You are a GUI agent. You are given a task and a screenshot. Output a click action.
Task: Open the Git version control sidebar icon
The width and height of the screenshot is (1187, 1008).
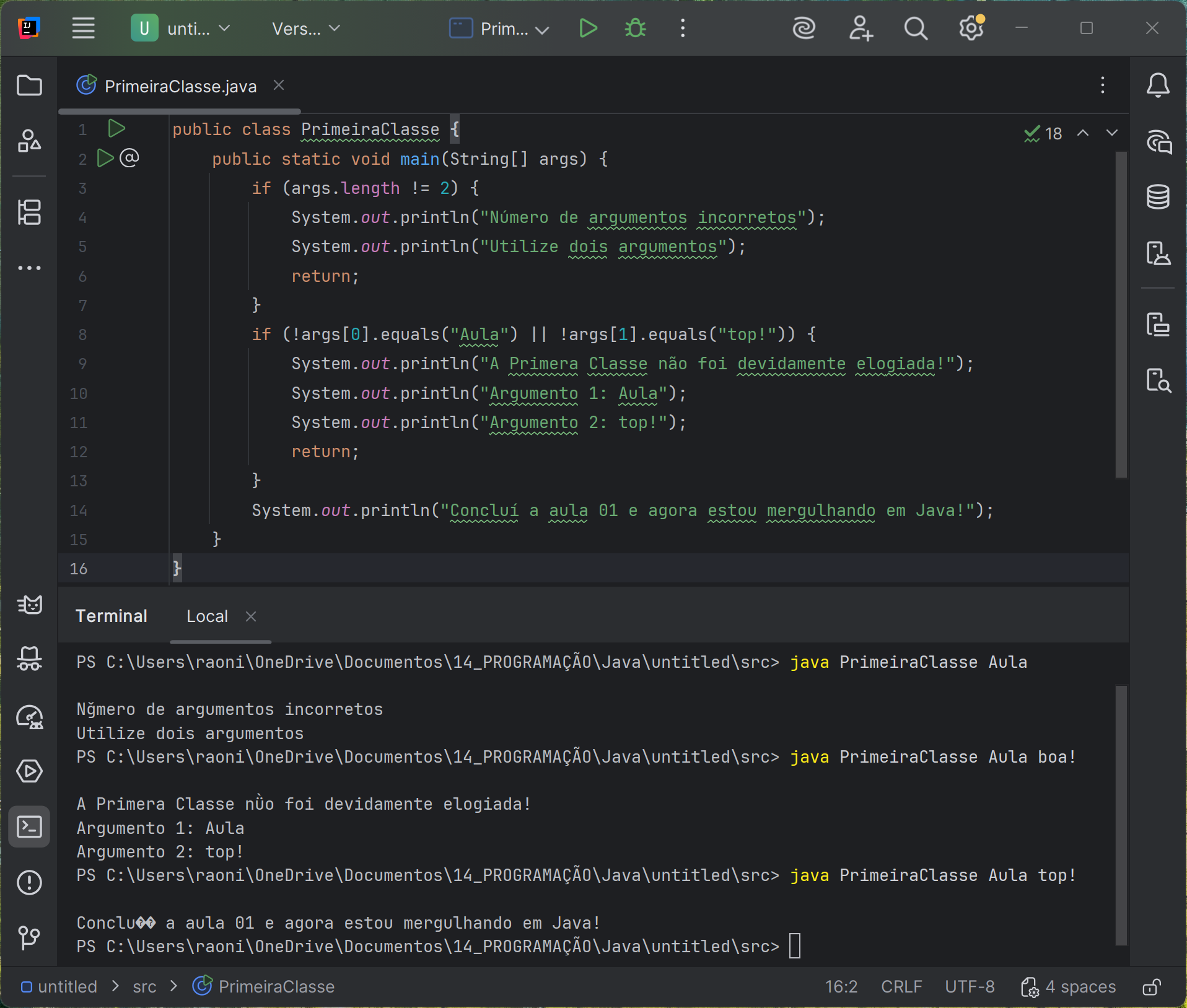point(29,937)
